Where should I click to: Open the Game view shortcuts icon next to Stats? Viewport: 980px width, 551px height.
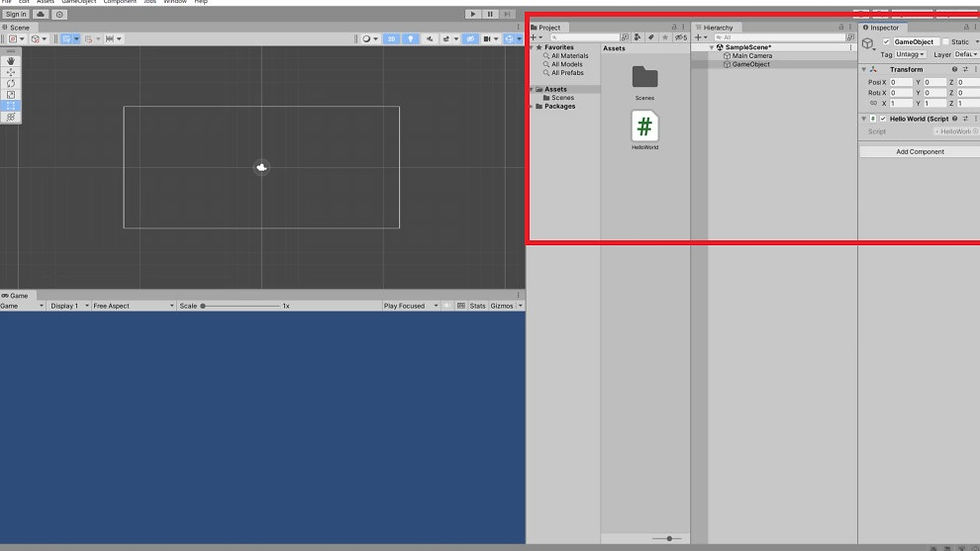[x=461, y=306]
